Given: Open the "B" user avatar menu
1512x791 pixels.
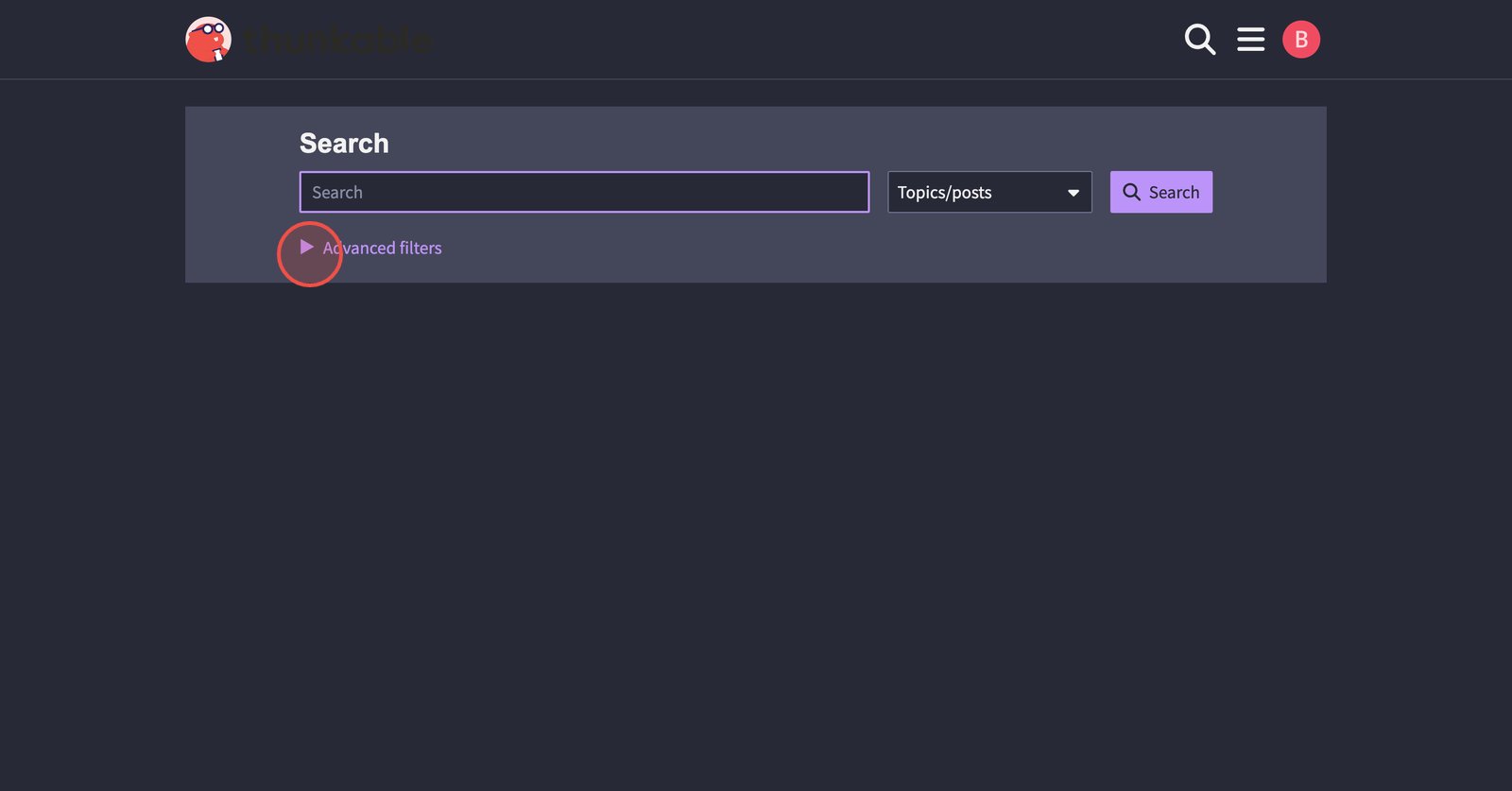Looking at the screenshot, I should (x=1300, y=40).
